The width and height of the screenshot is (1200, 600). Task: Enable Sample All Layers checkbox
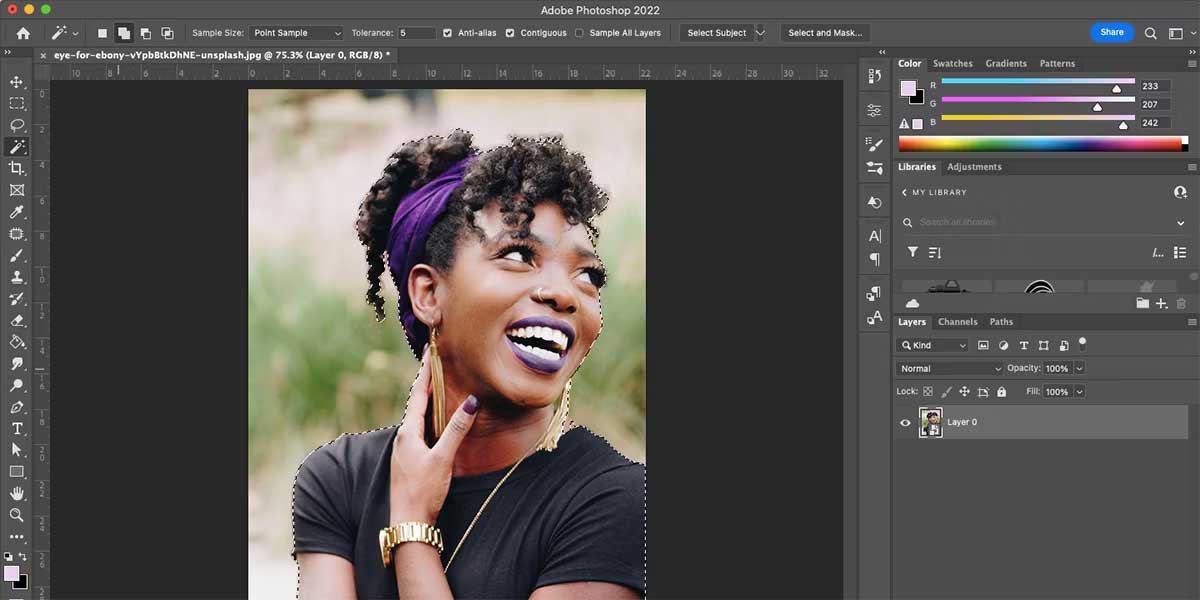click(x=579, y=33)
